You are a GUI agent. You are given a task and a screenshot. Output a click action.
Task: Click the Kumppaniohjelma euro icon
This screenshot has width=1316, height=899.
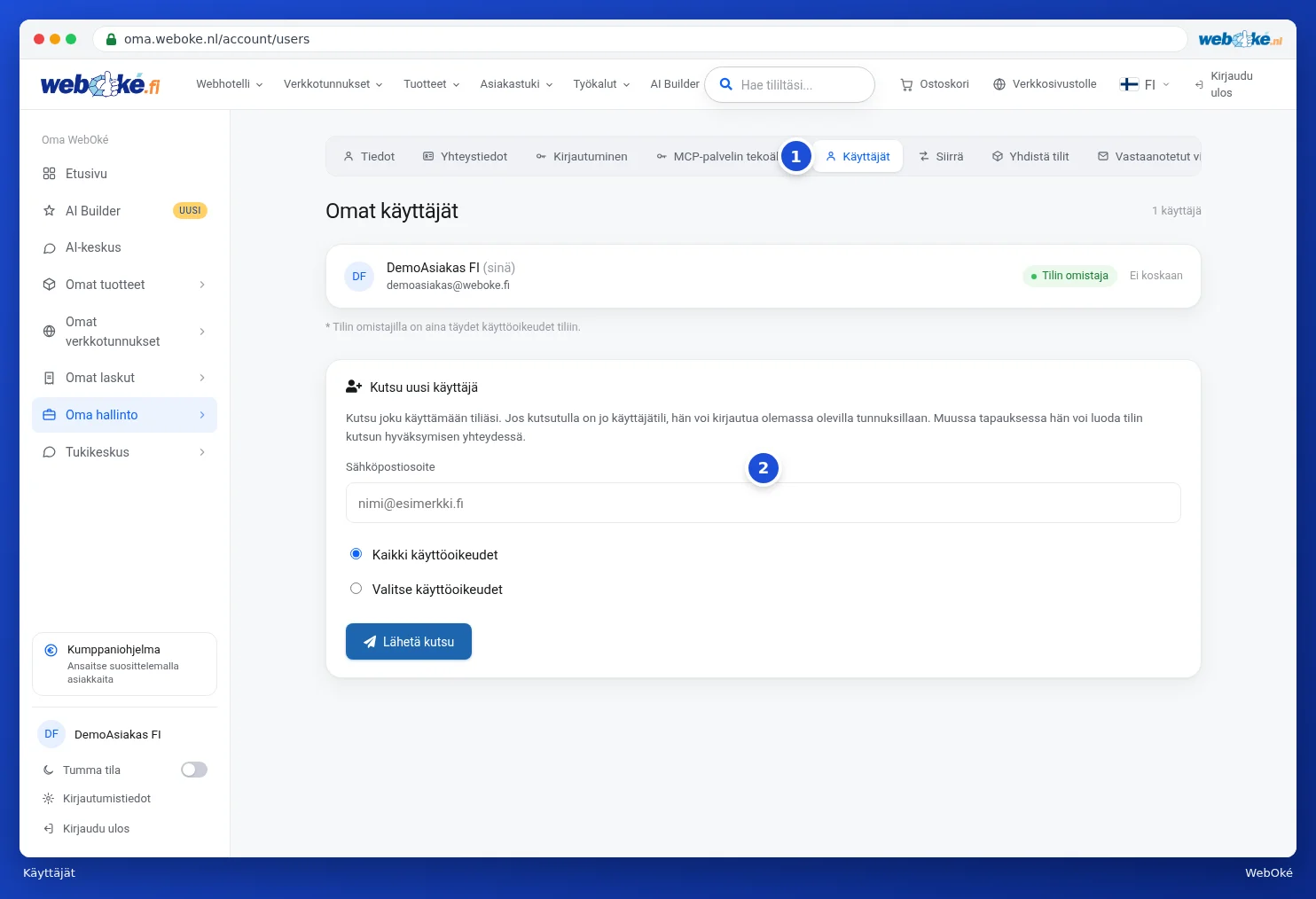[x=51, y=650]
